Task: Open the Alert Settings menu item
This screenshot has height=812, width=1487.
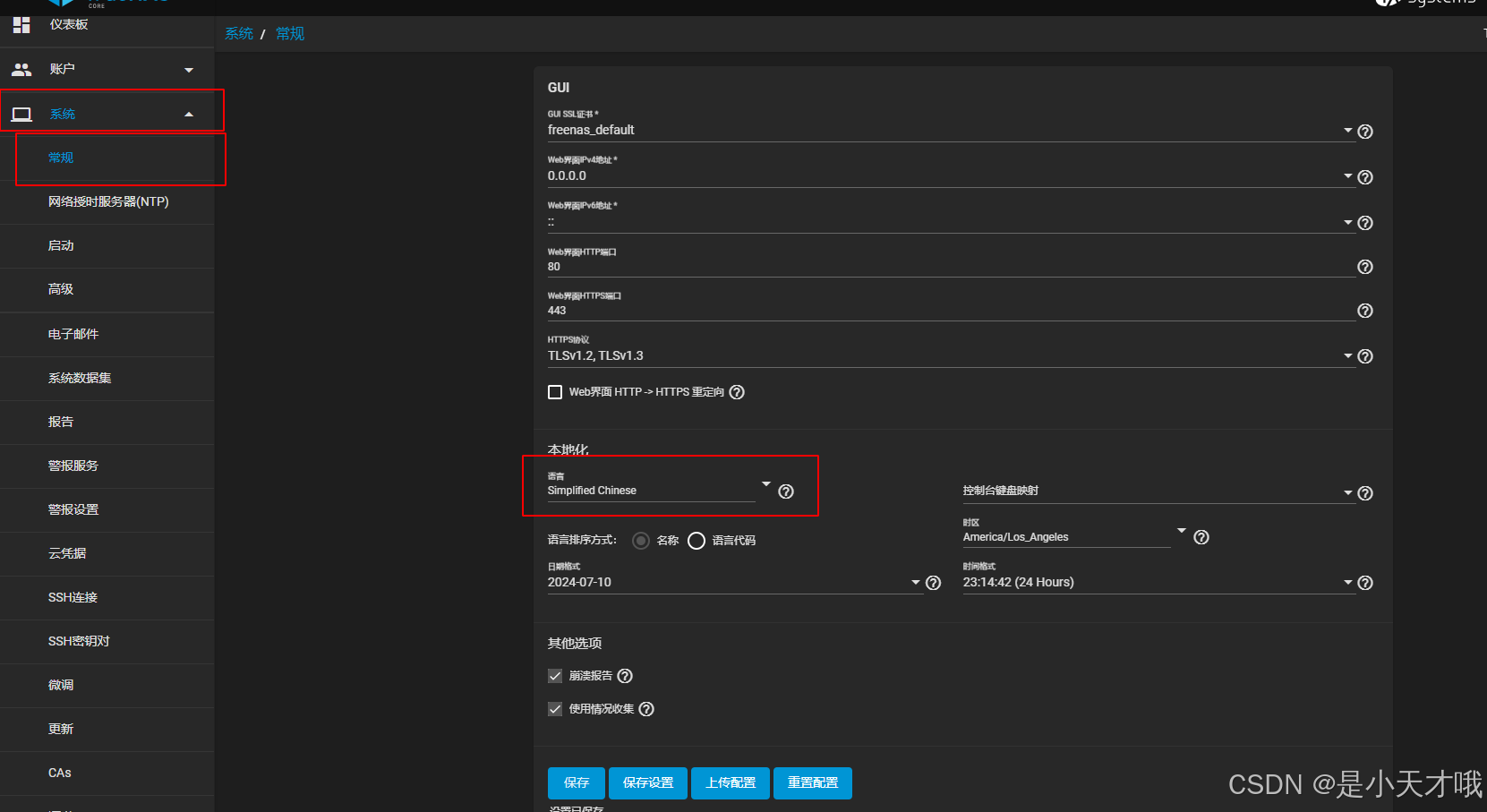Action: pyautogui.click(x=107, y=509)
